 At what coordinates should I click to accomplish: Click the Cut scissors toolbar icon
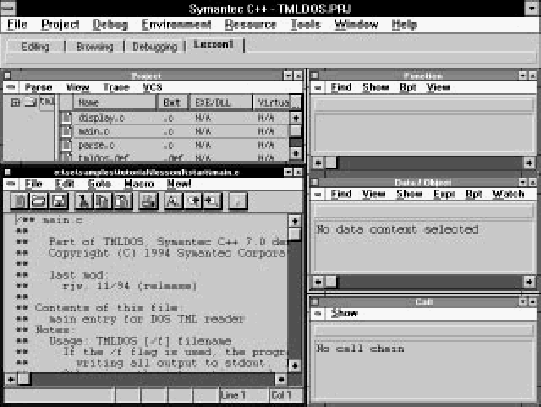[x=83, y=201]
